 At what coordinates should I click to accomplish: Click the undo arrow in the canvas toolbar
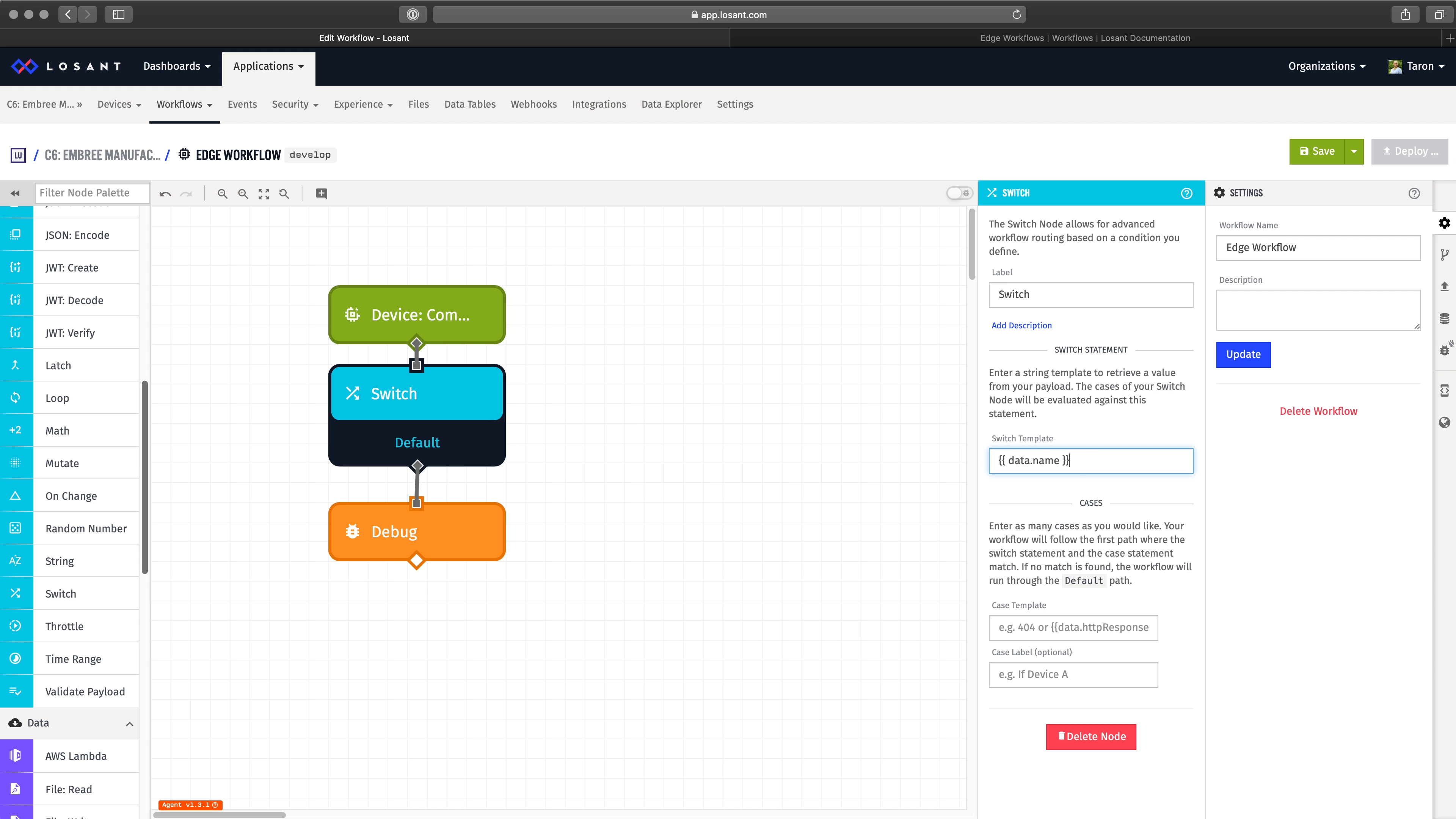coord(165,194)
